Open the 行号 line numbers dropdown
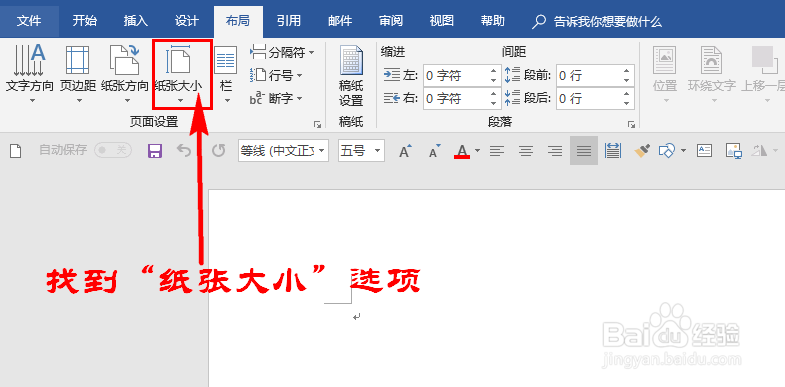 pyautogui.click(x=277, y=76)
